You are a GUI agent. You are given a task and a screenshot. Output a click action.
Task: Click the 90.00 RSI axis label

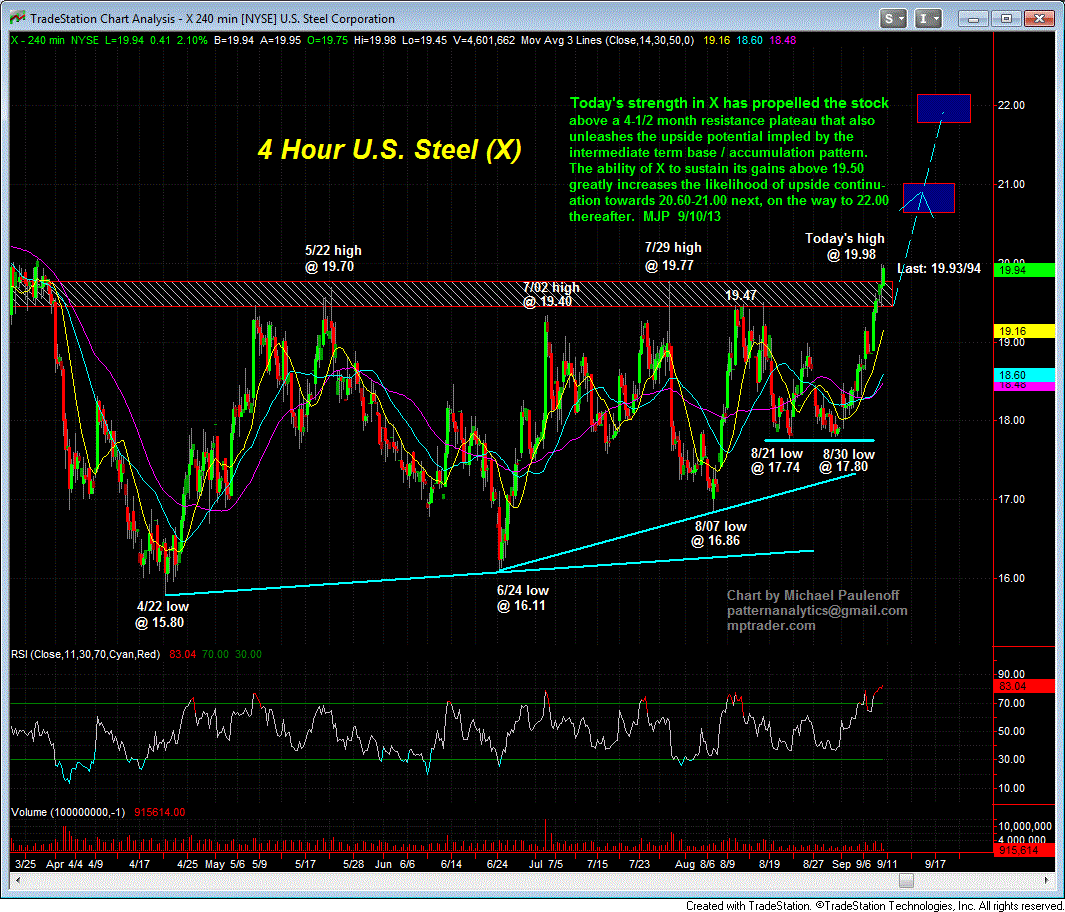(1011, 674)
